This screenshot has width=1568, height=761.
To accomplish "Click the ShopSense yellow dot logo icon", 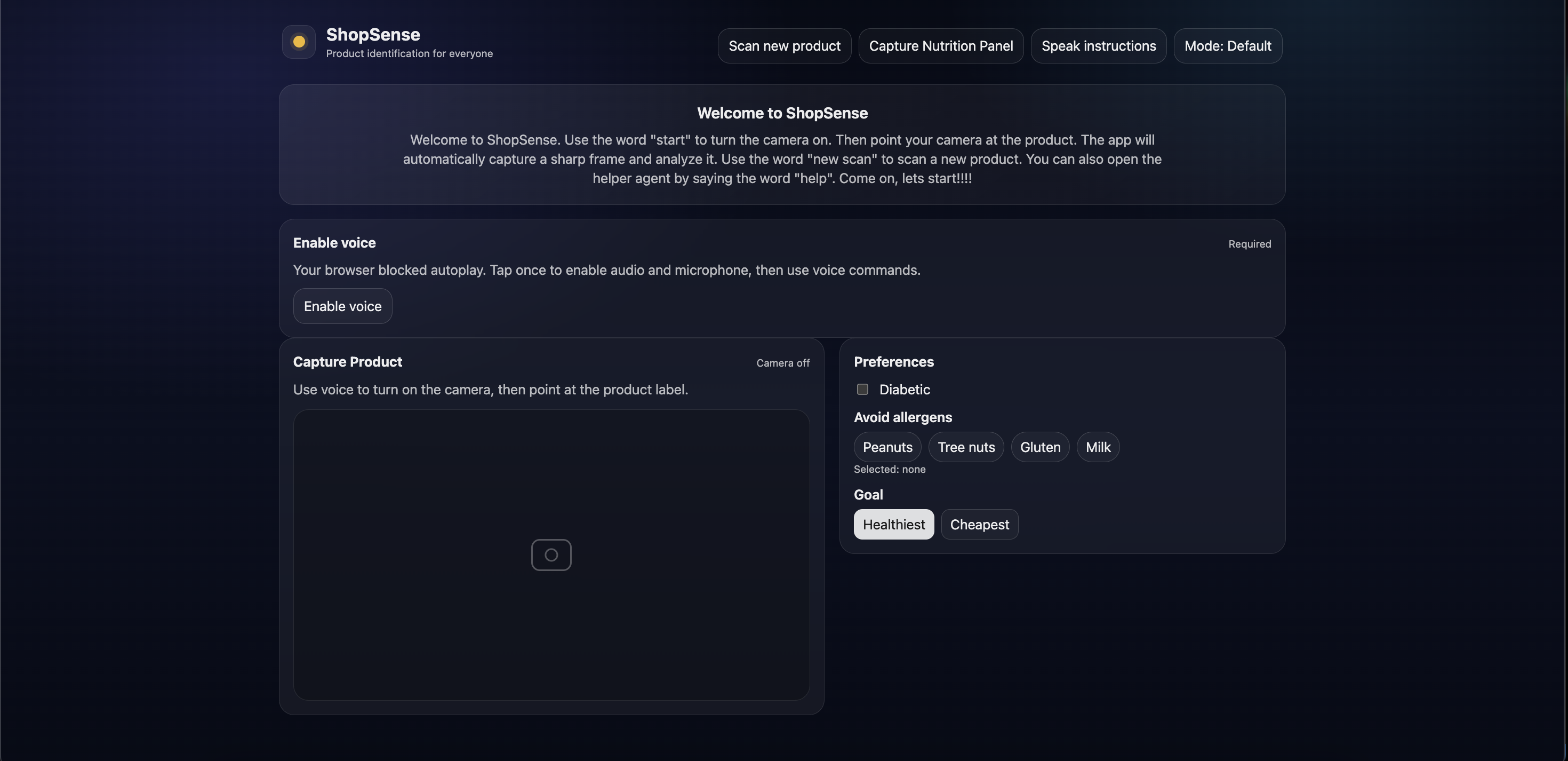I will click(x=298, y=42).
